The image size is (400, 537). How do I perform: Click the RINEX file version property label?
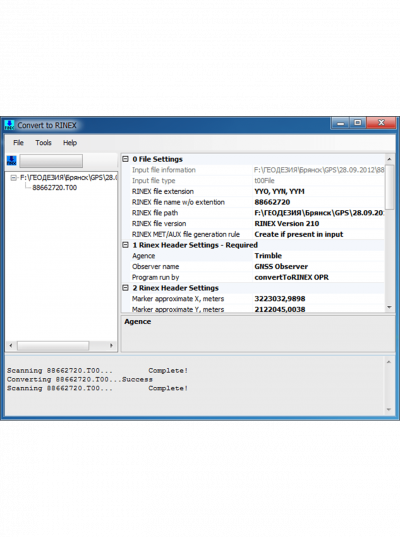click(x=159, y=224)
